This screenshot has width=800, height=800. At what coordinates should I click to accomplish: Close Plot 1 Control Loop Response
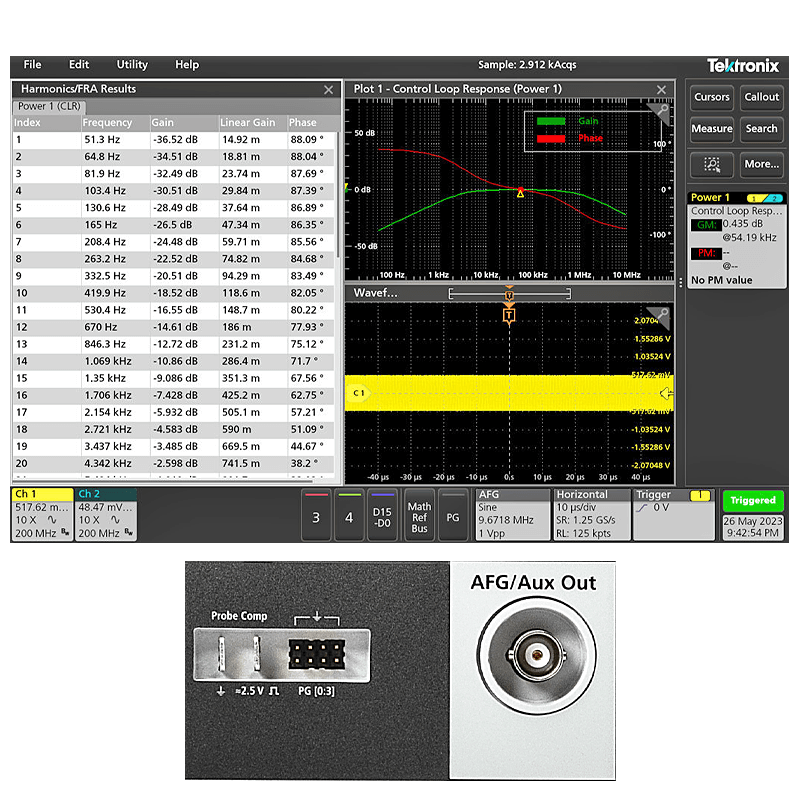(x=661, y=90)
